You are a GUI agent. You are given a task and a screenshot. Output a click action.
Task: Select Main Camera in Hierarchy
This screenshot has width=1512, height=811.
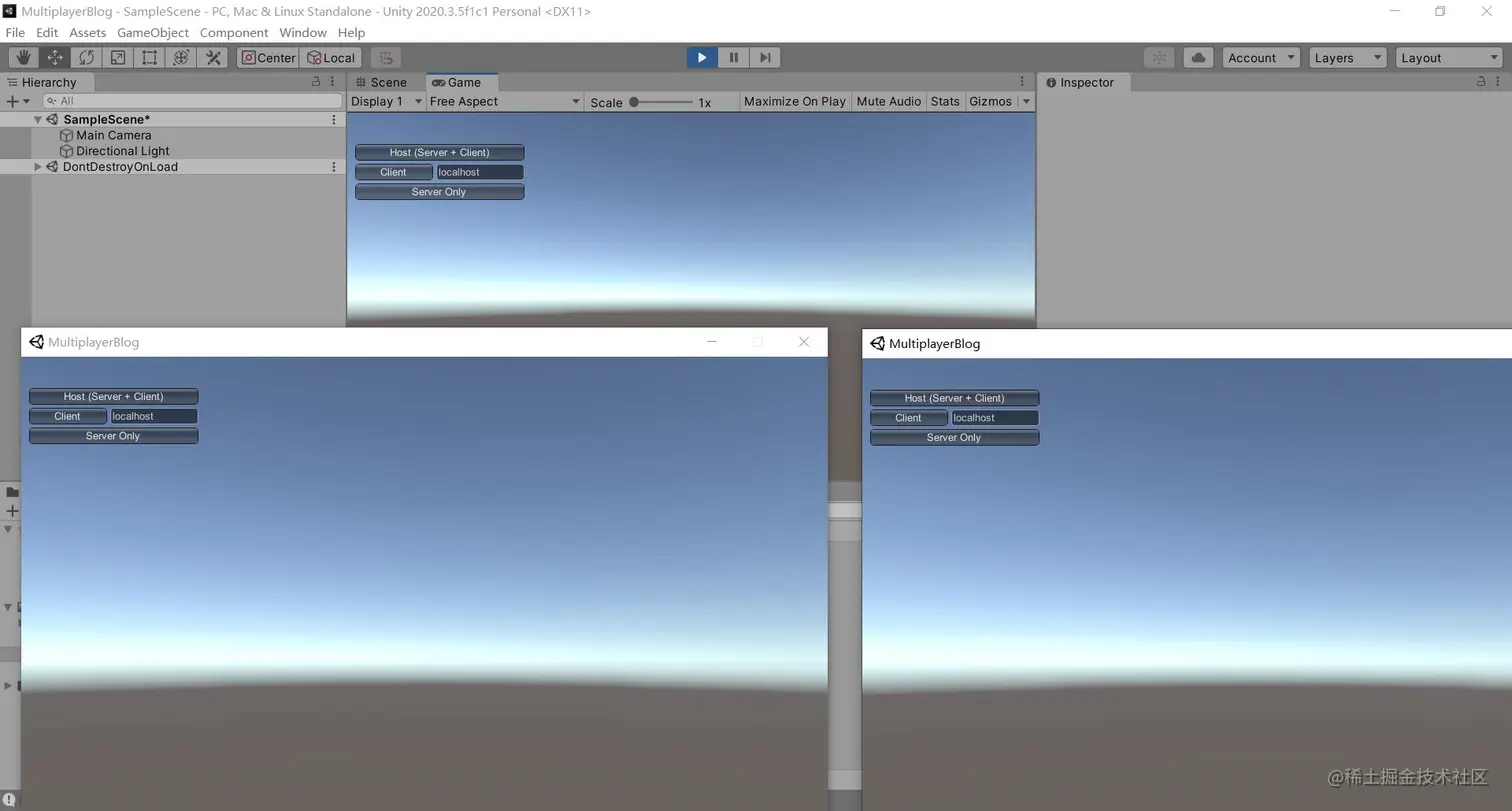coord(113,135)
